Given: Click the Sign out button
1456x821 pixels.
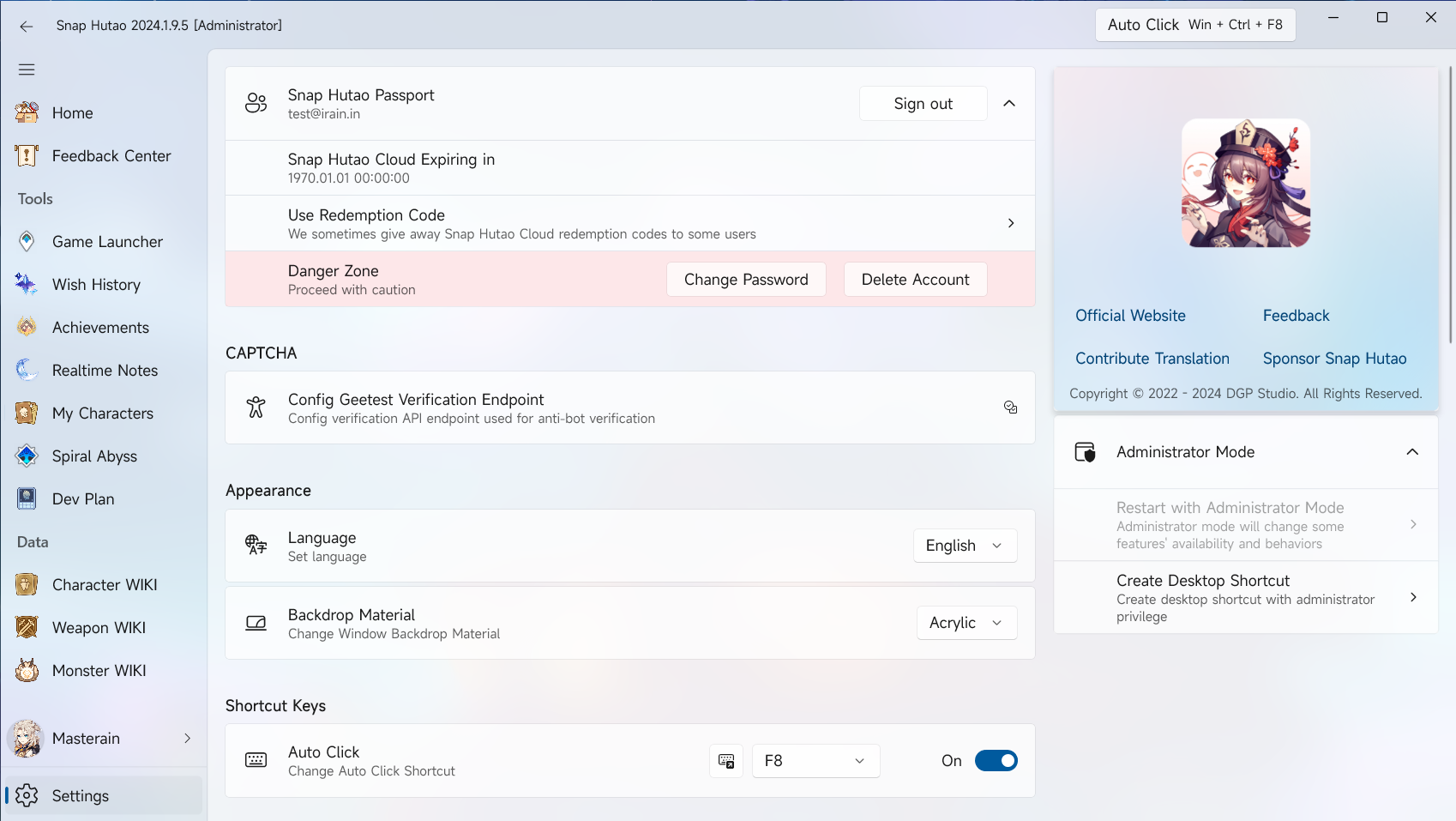Looking at the screenshot, I should tap(923, 104).
